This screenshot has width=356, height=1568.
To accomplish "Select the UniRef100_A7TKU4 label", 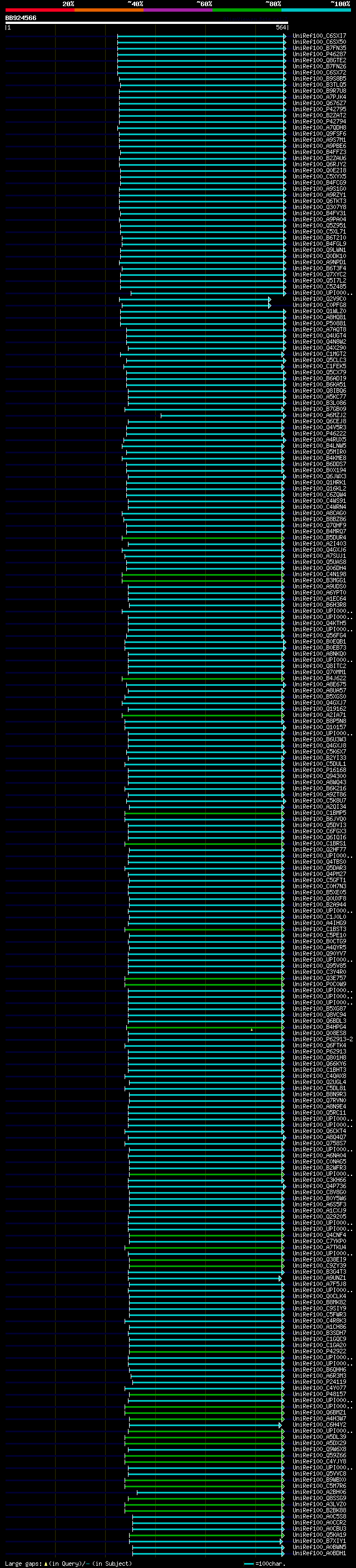I will 319,1247.
